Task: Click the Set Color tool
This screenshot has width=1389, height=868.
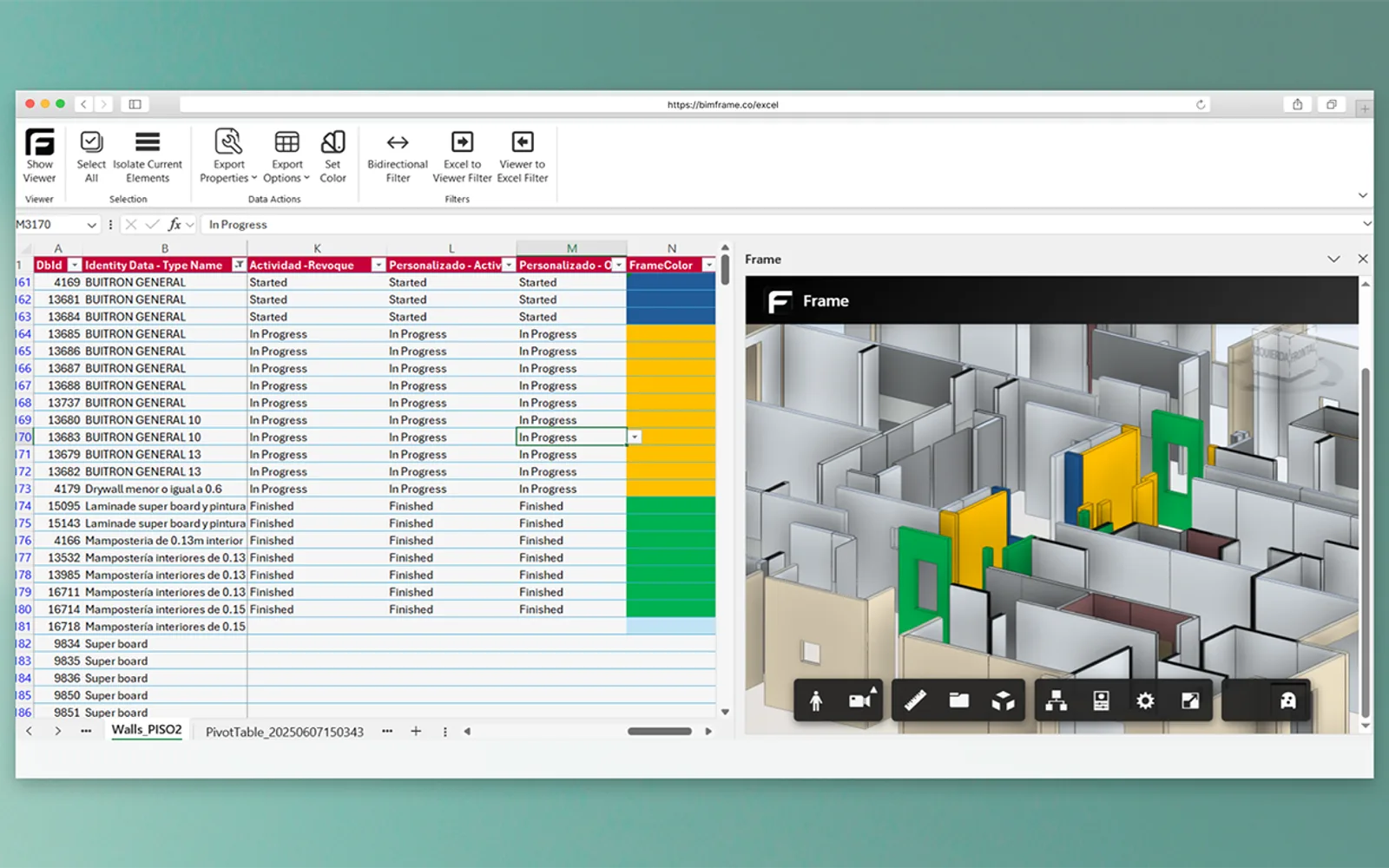Action: click(332, 156)
